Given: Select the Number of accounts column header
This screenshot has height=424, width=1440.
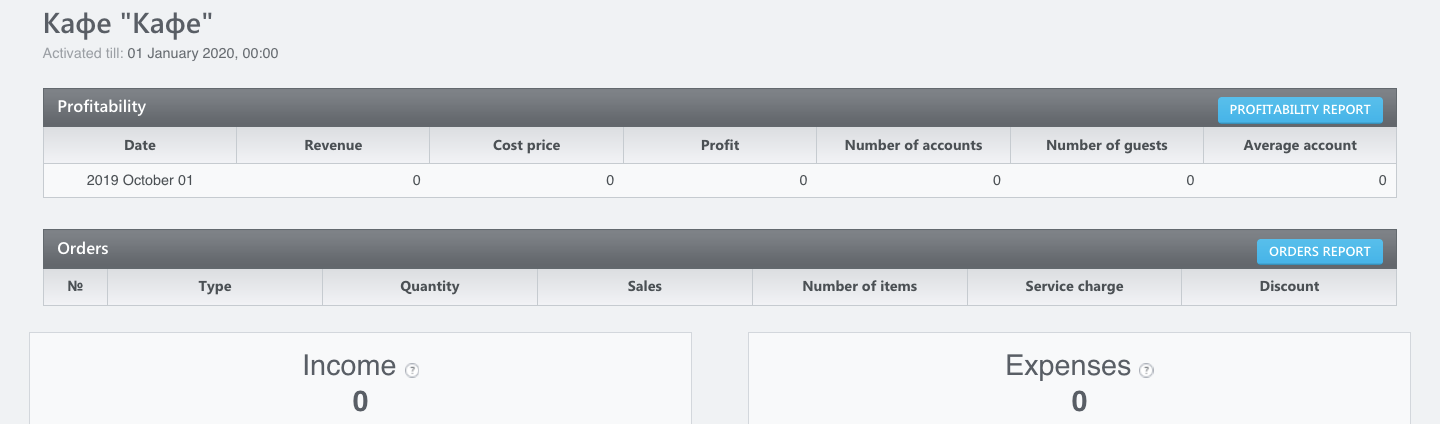Looking at the screenshot, I should click(914, 145).
